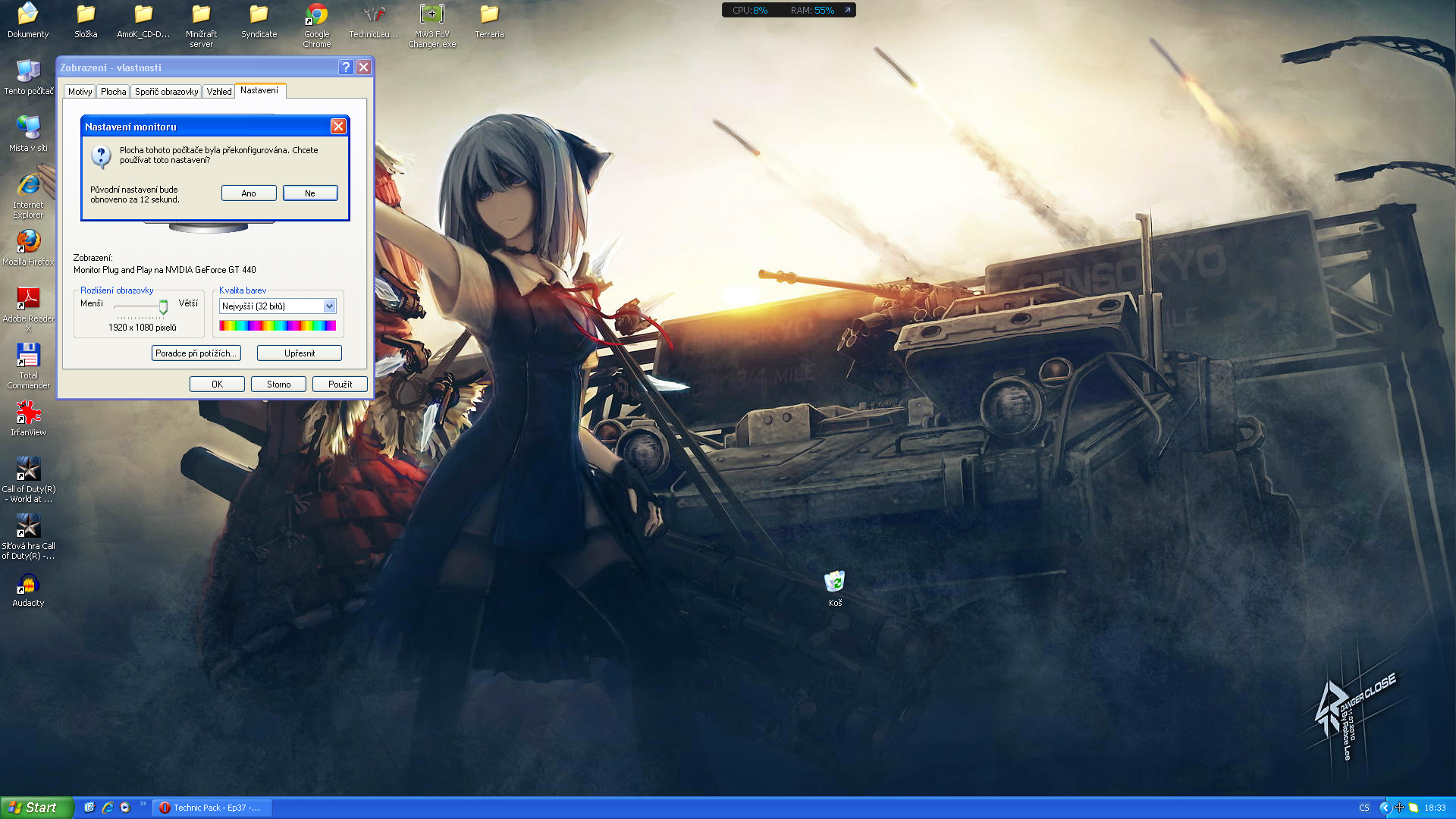Open the Adobe Reader desktop icon
Image resolution: width=1456 pixels, height=819 pixels.
[28, 300]
